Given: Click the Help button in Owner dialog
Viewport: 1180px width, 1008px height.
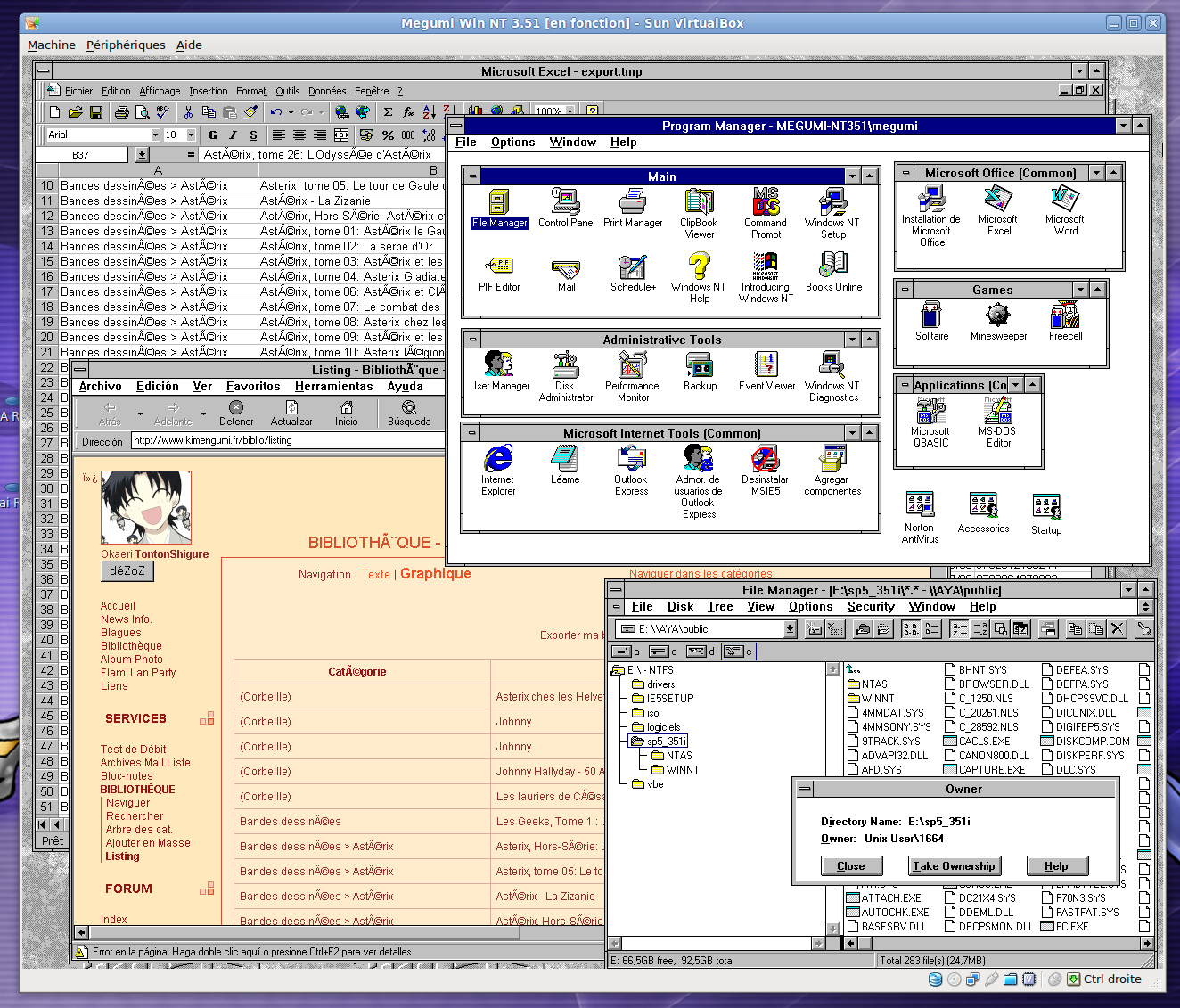Looking at the screenshot, I should tap(1057, 866).
